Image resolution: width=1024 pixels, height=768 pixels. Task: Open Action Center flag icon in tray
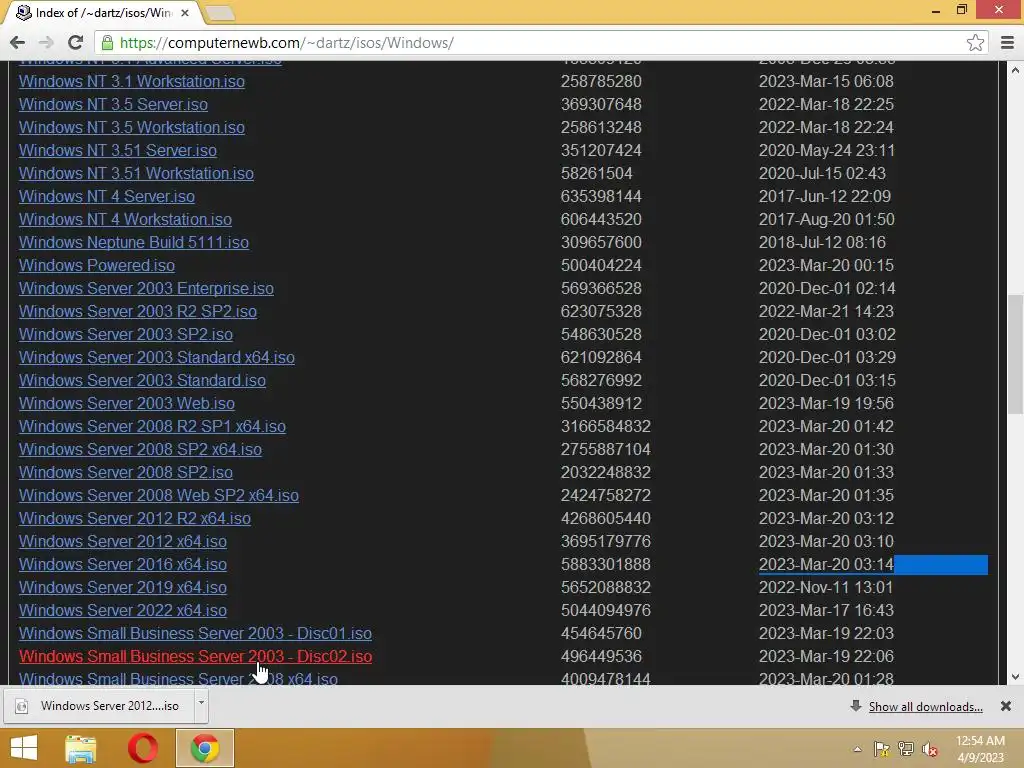pyautogui.click(x=882, y=749)
